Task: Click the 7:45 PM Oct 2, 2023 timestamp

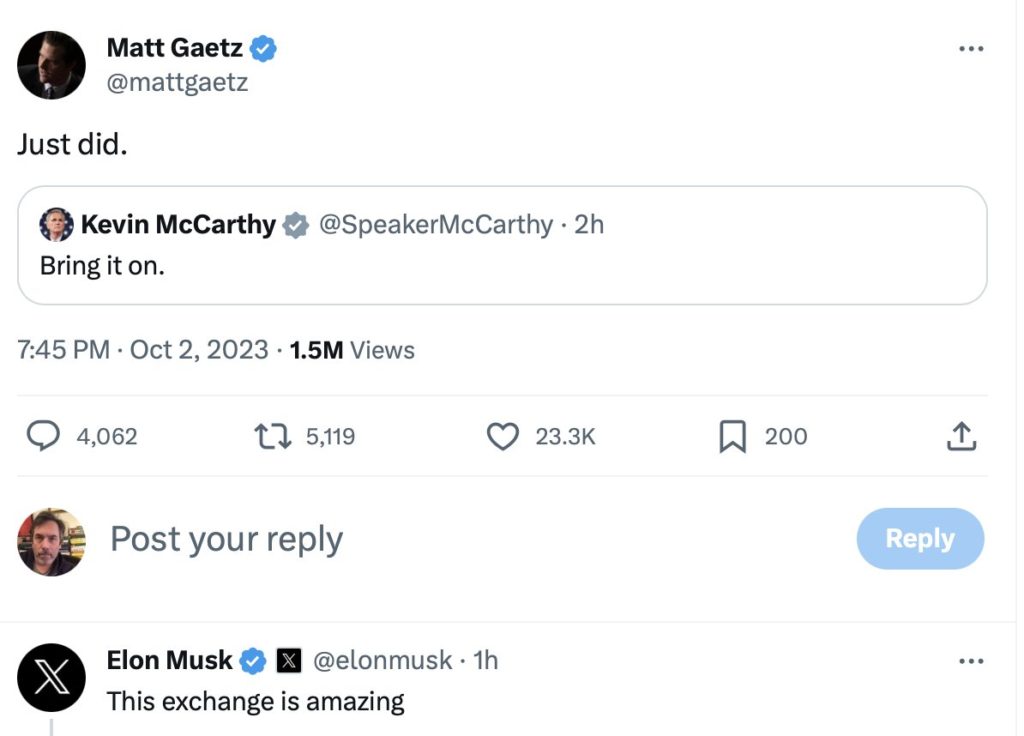Action: pos(143,350)
